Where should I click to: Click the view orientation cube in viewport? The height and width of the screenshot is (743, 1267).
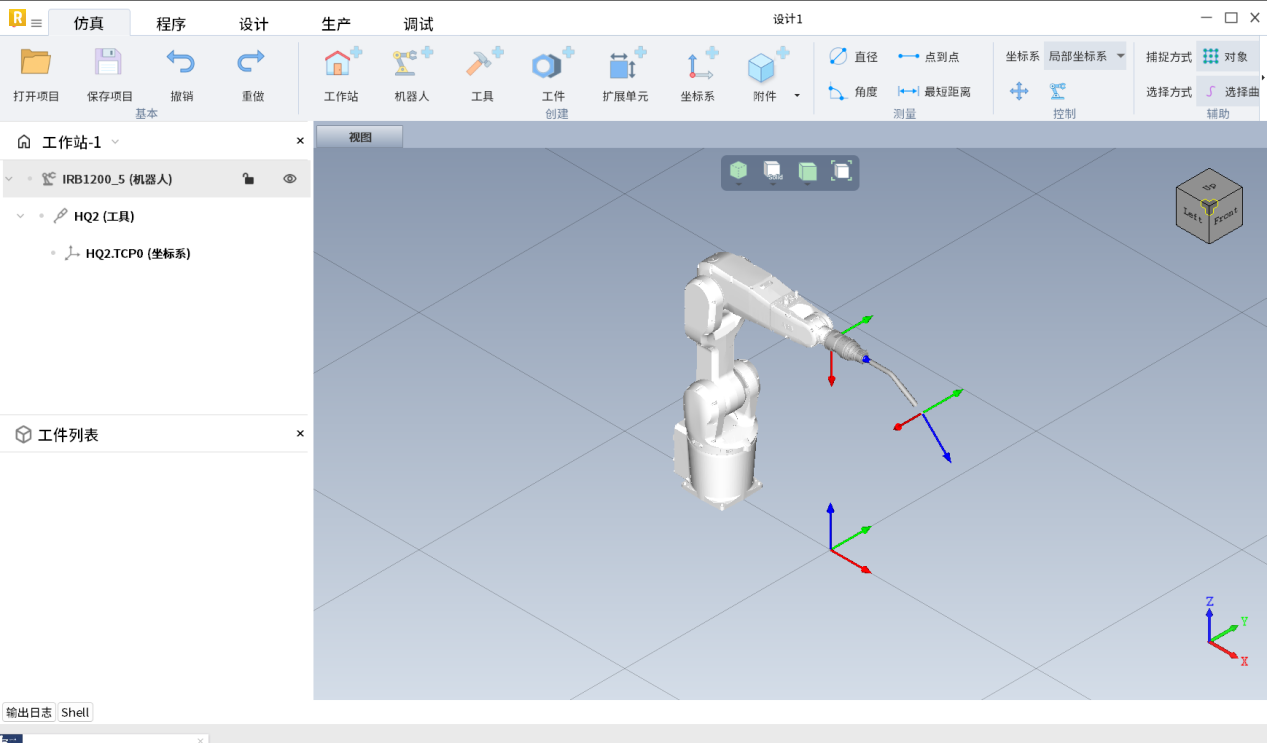[1209, 206]
